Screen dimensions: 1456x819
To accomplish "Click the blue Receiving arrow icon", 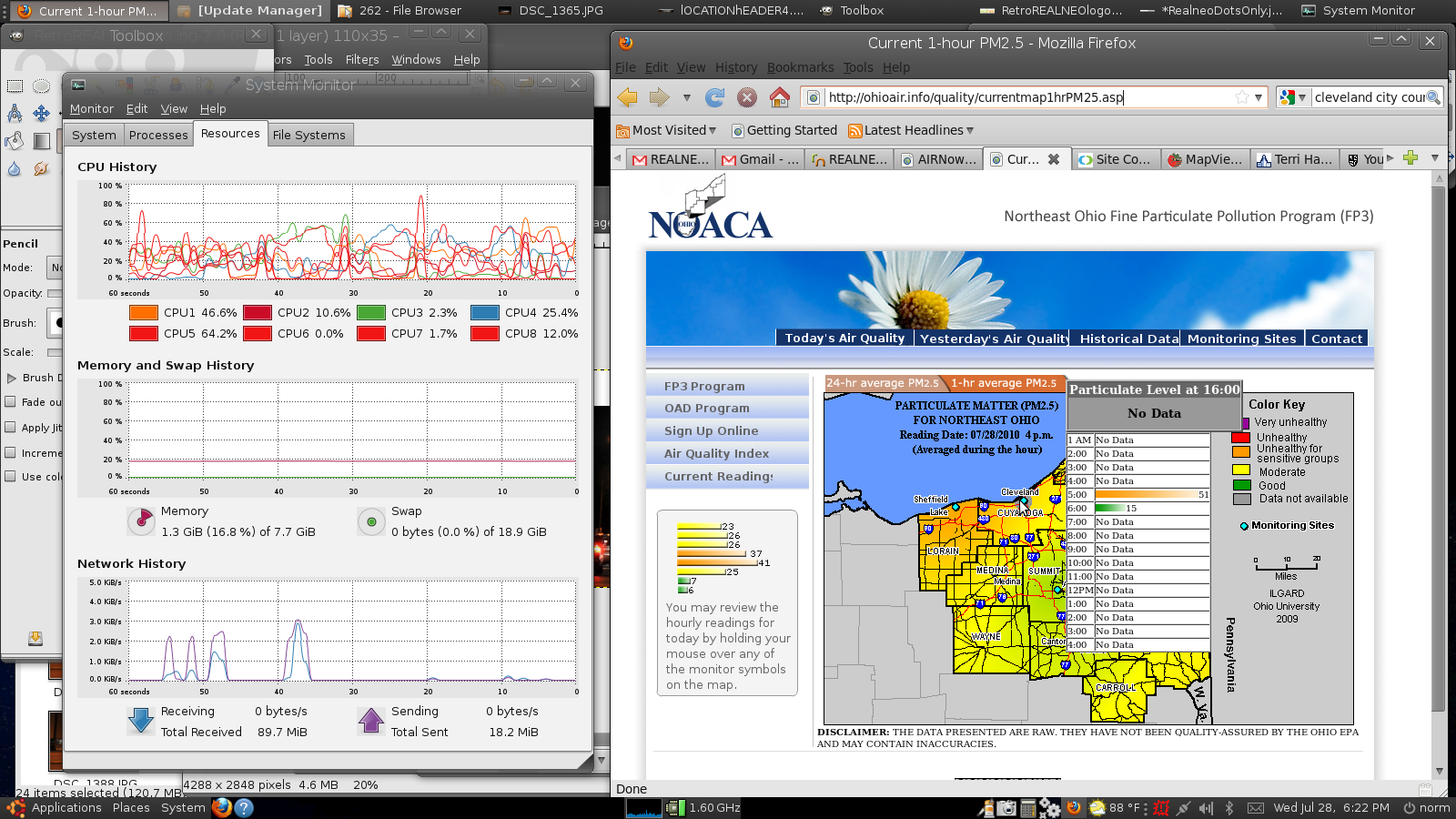I will (x=141, y=721).
